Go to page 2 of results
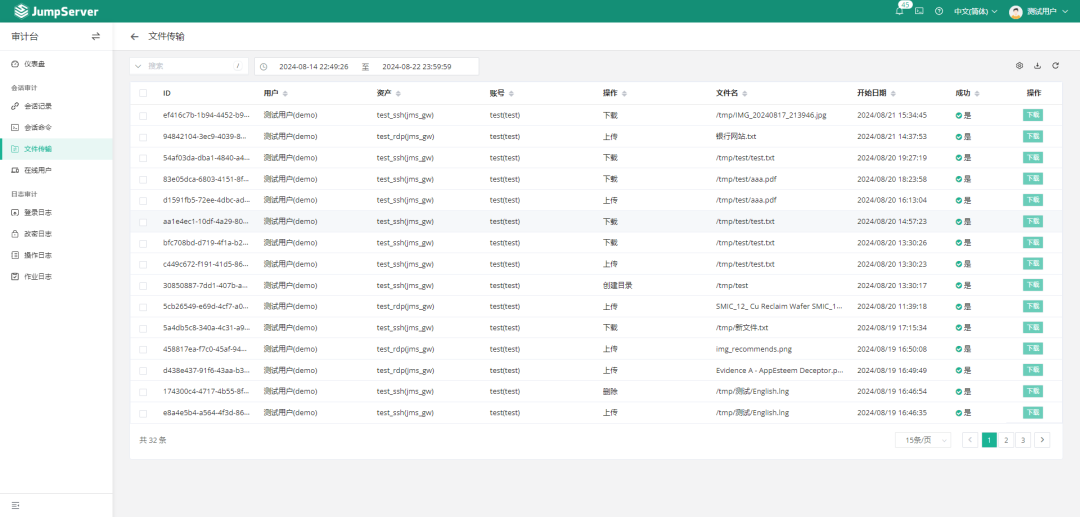The image size is (1080, 517). (x=1006, y=440)
